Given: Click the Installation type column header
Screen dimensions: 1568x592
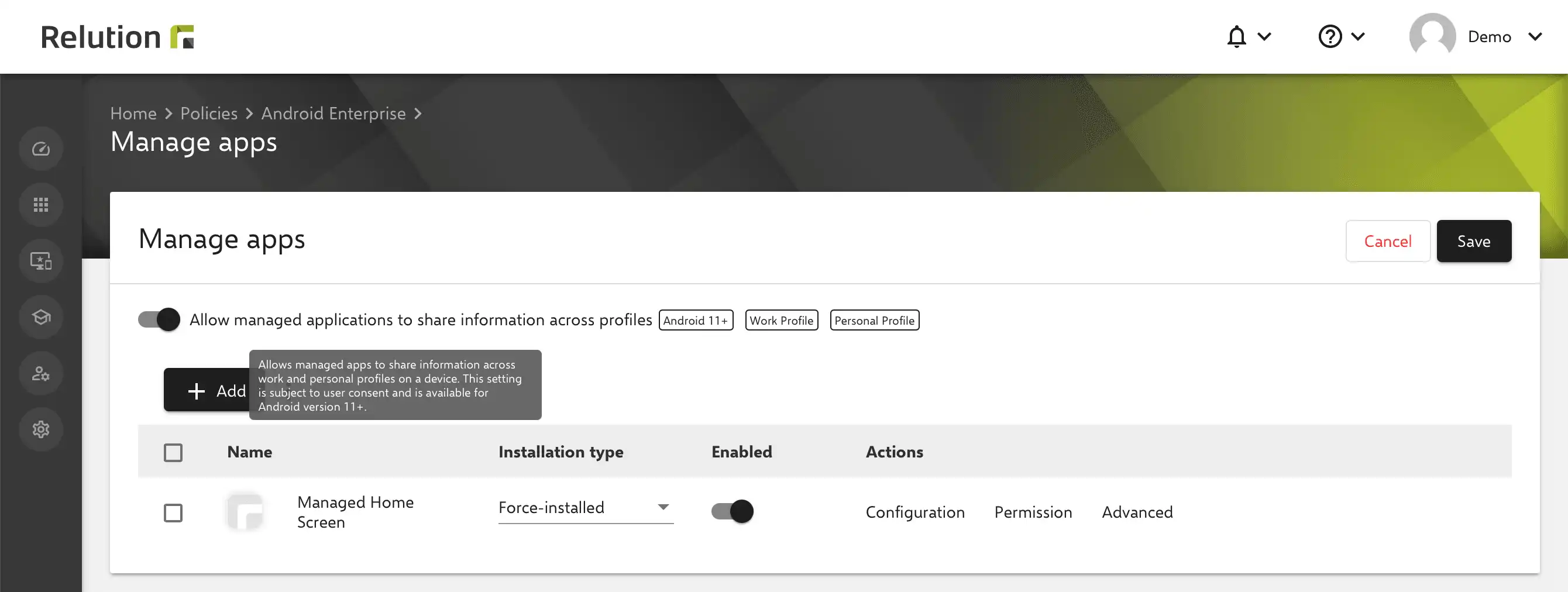Looking at the screenshot, I should (561, 452).
